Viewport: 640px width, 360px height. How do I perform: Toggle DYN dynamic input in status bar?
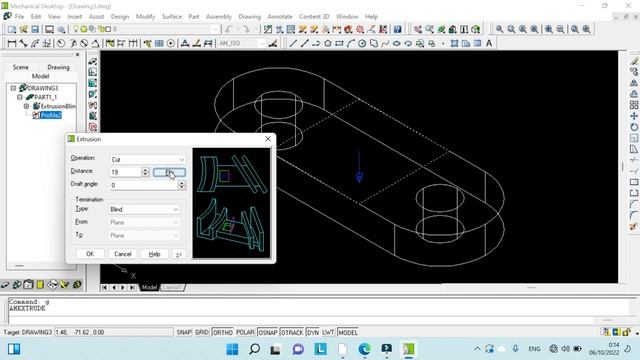(x=313, y=333)
